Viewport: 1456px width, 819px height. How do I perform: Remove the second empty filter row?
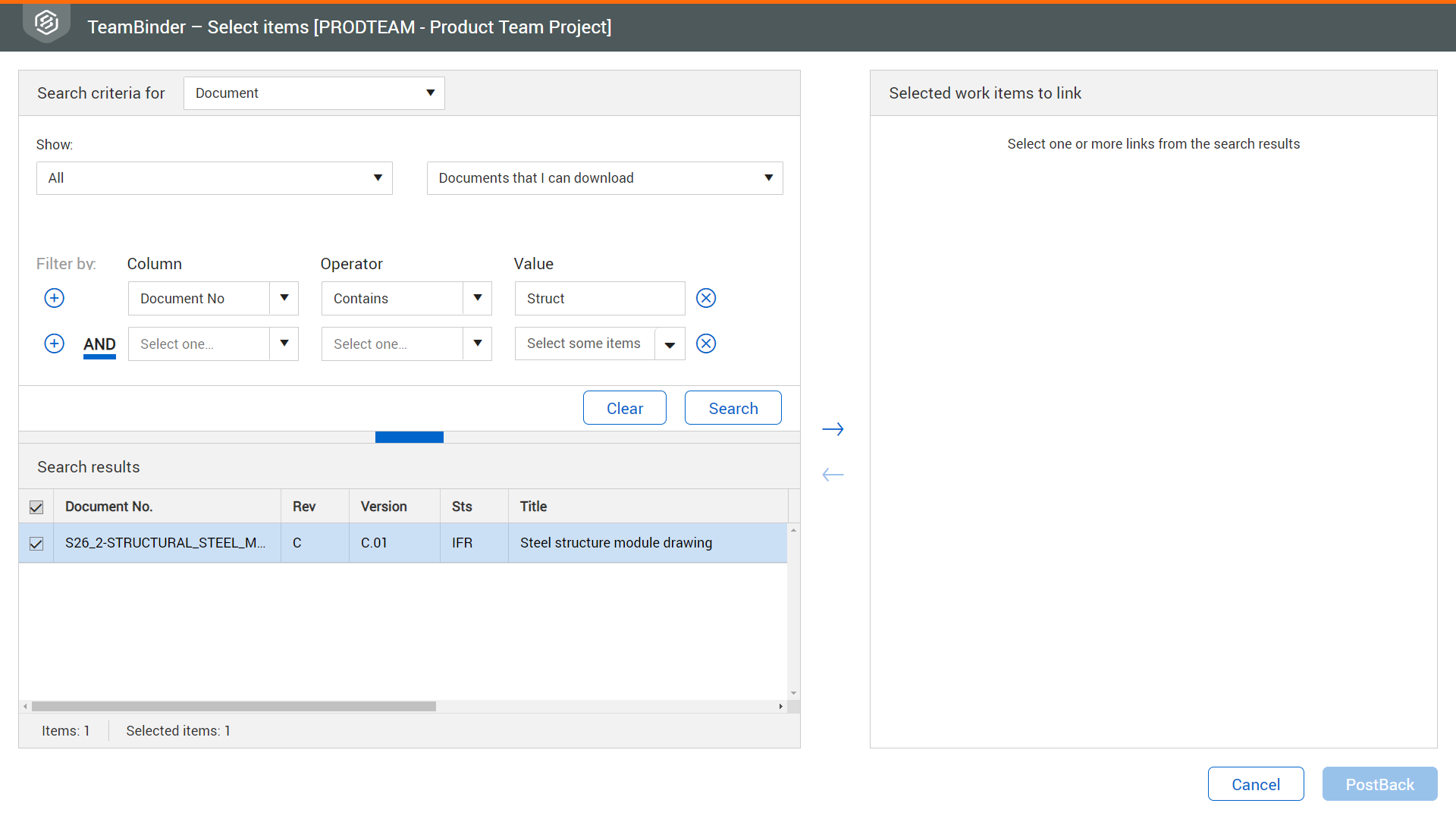tap(706, 344)
